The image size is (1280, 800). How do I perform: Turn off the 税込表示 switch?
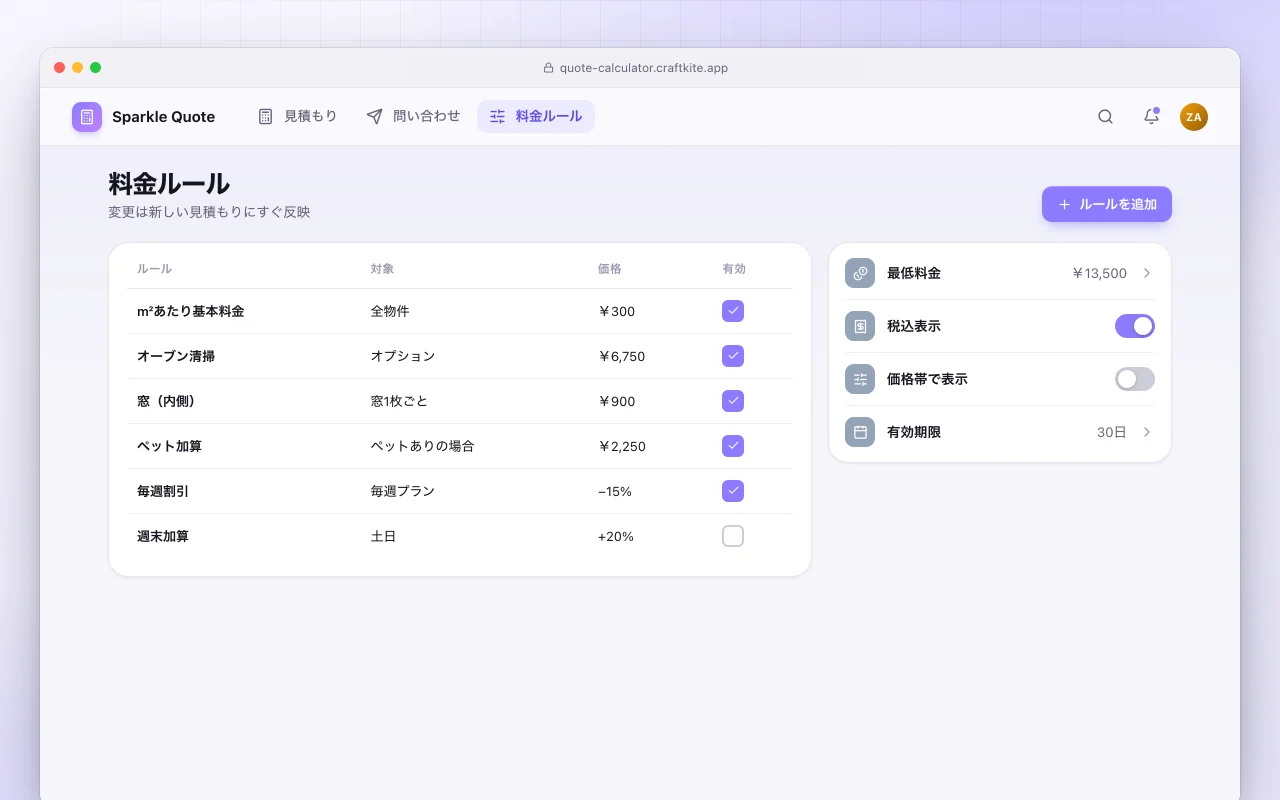(x=1135, y=326)
